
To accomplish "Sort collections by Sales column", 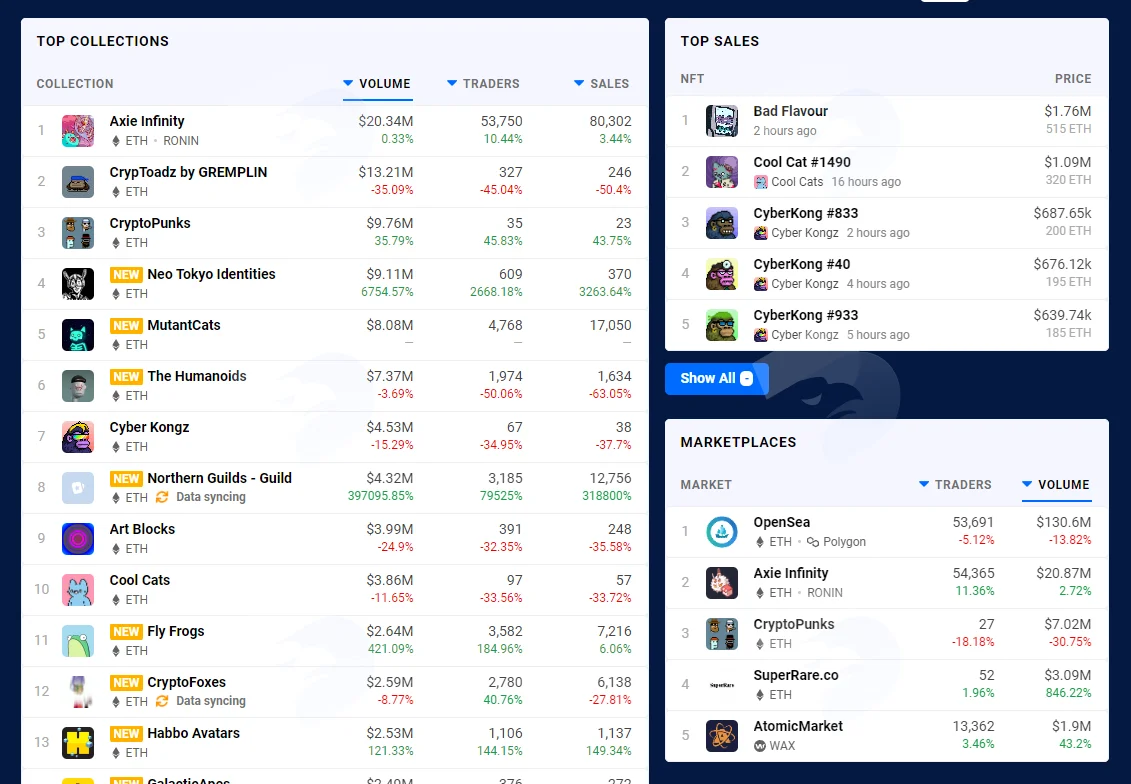I will click(x=602, y=84).
